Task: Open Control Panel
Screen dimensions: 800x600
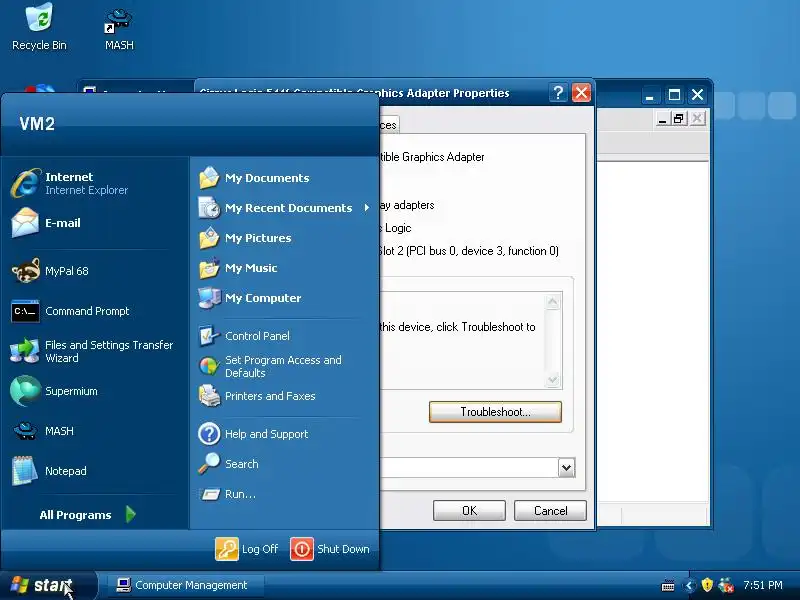Action: 283,336
